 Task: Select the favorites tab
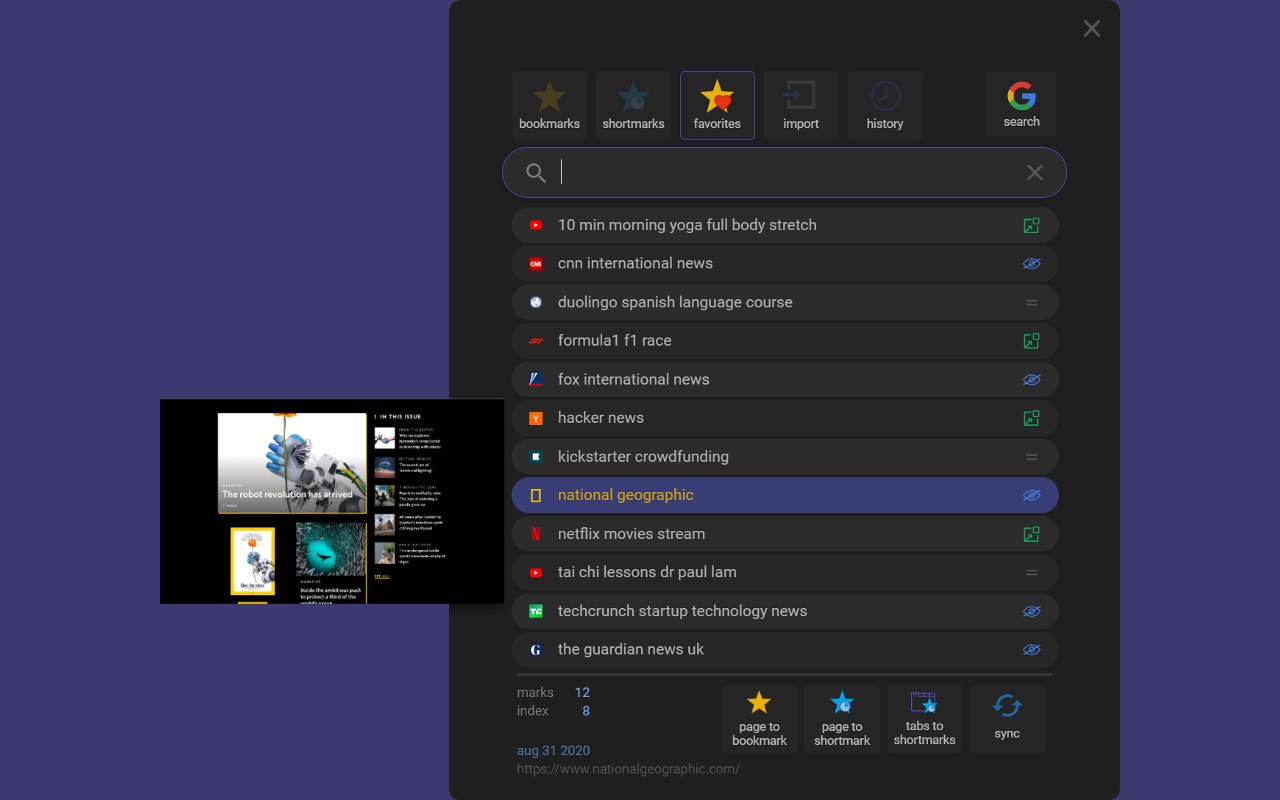click(717, 105)
